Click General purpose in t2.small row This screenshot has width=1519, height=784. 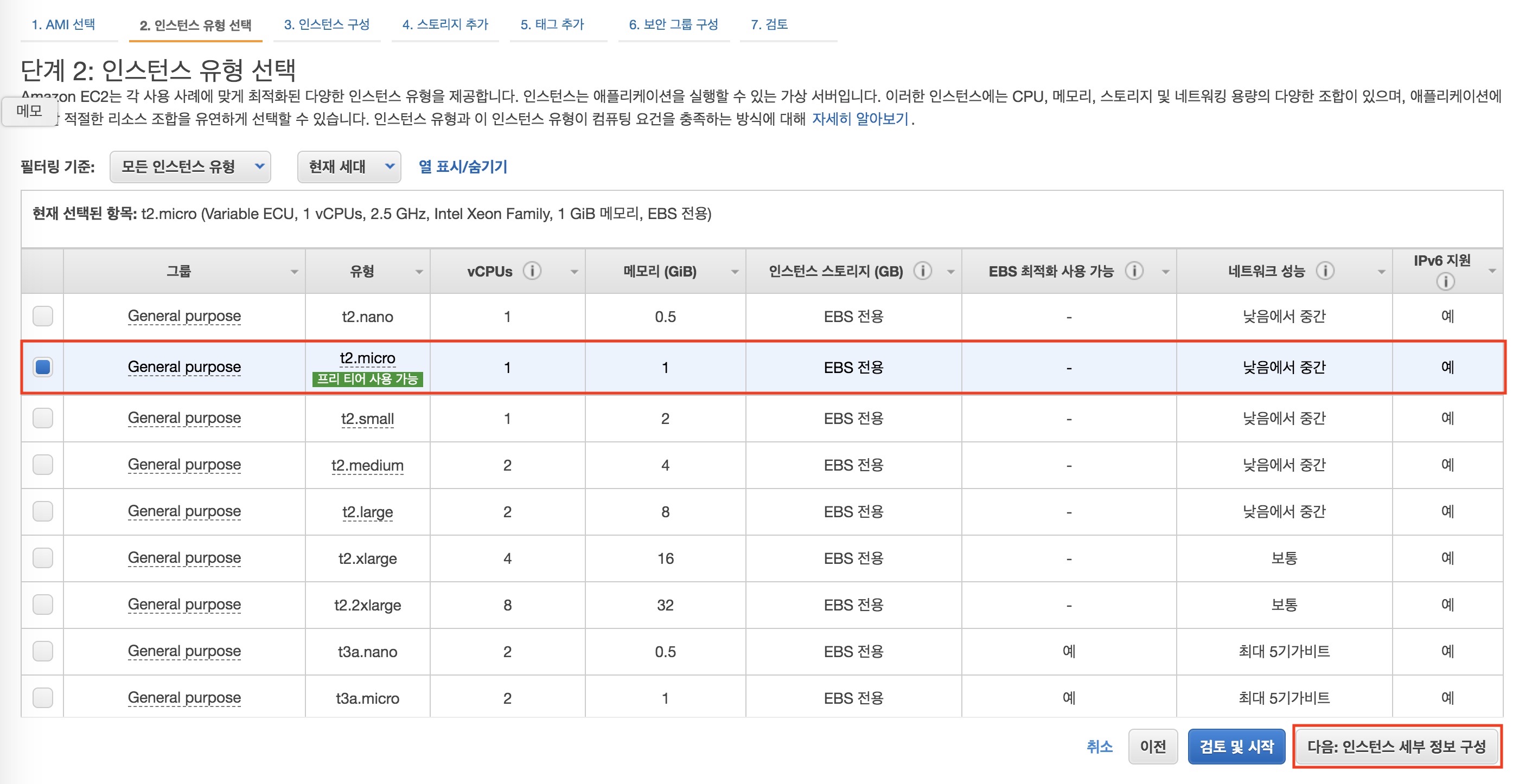(x=184, y=418)
